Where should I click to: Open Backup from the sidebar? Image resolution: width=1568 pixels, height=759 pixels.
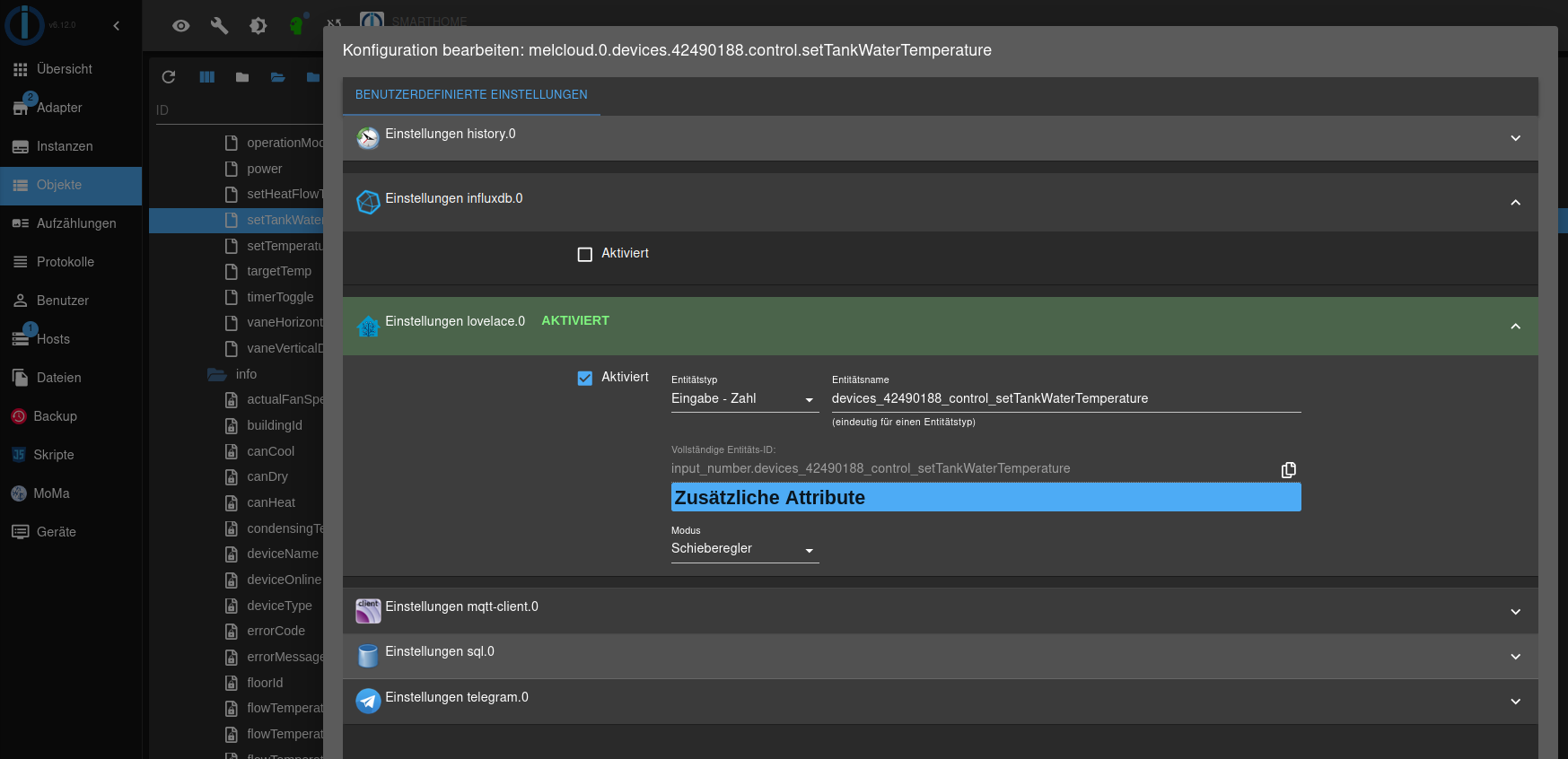(55, 416)
